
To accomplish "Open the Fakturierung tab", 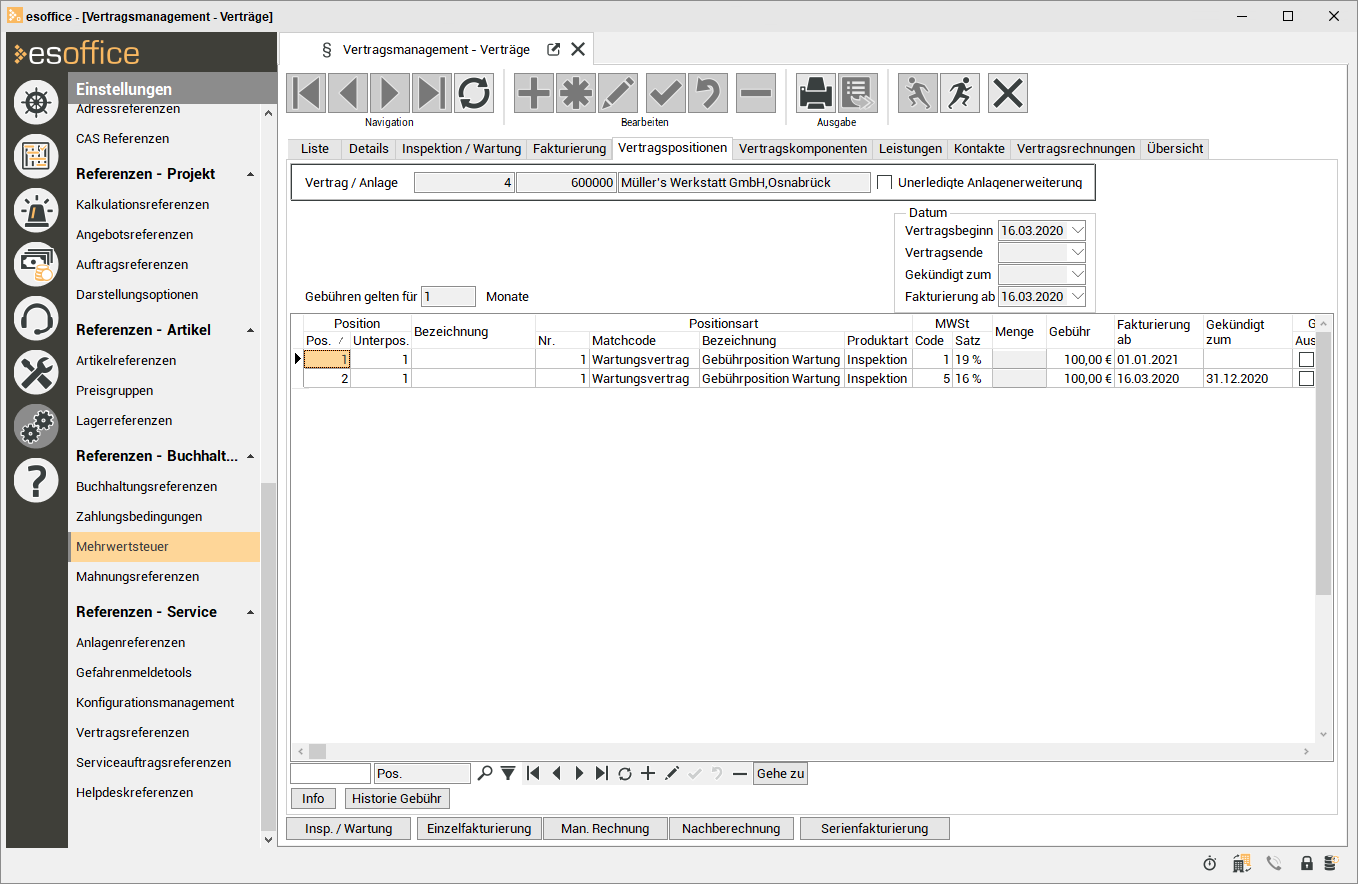I will tap(569, 149).
